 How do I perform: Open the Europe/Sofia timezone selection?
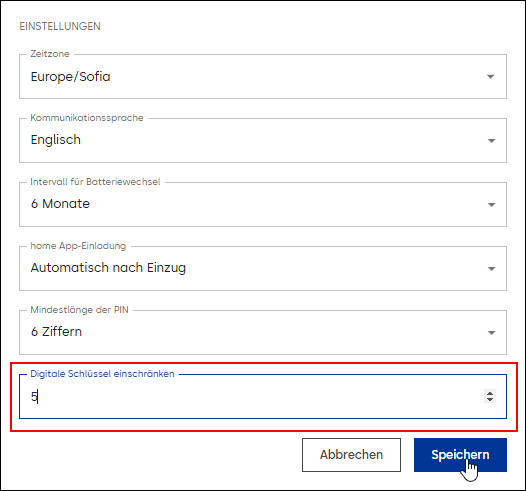point(263,77)
